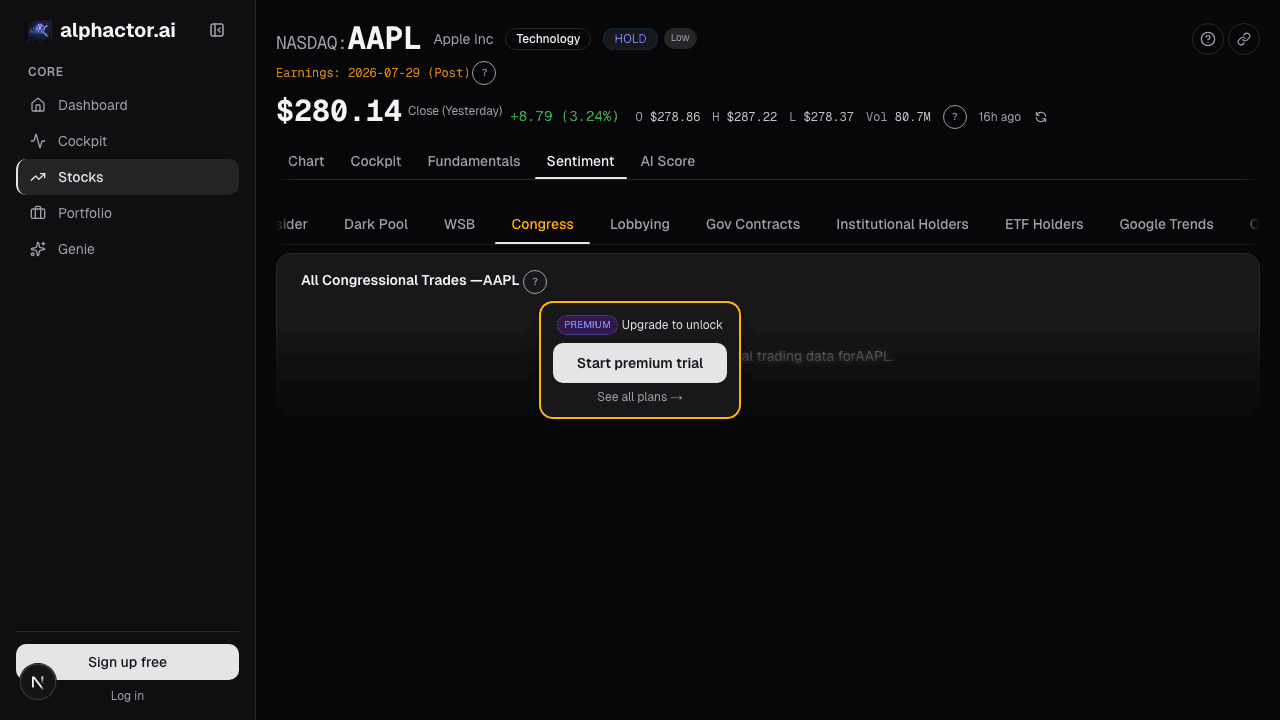Viewport: 1280px width, 720px height.
Task: Click the +8.79 (3.24%) change text
Action: pos(564,117)
